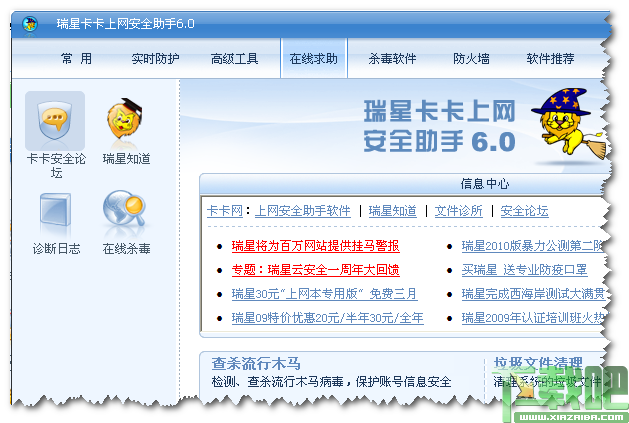Open link 瑞星30元"上网本专用版" 免费三月

click(x=325, y=294)
